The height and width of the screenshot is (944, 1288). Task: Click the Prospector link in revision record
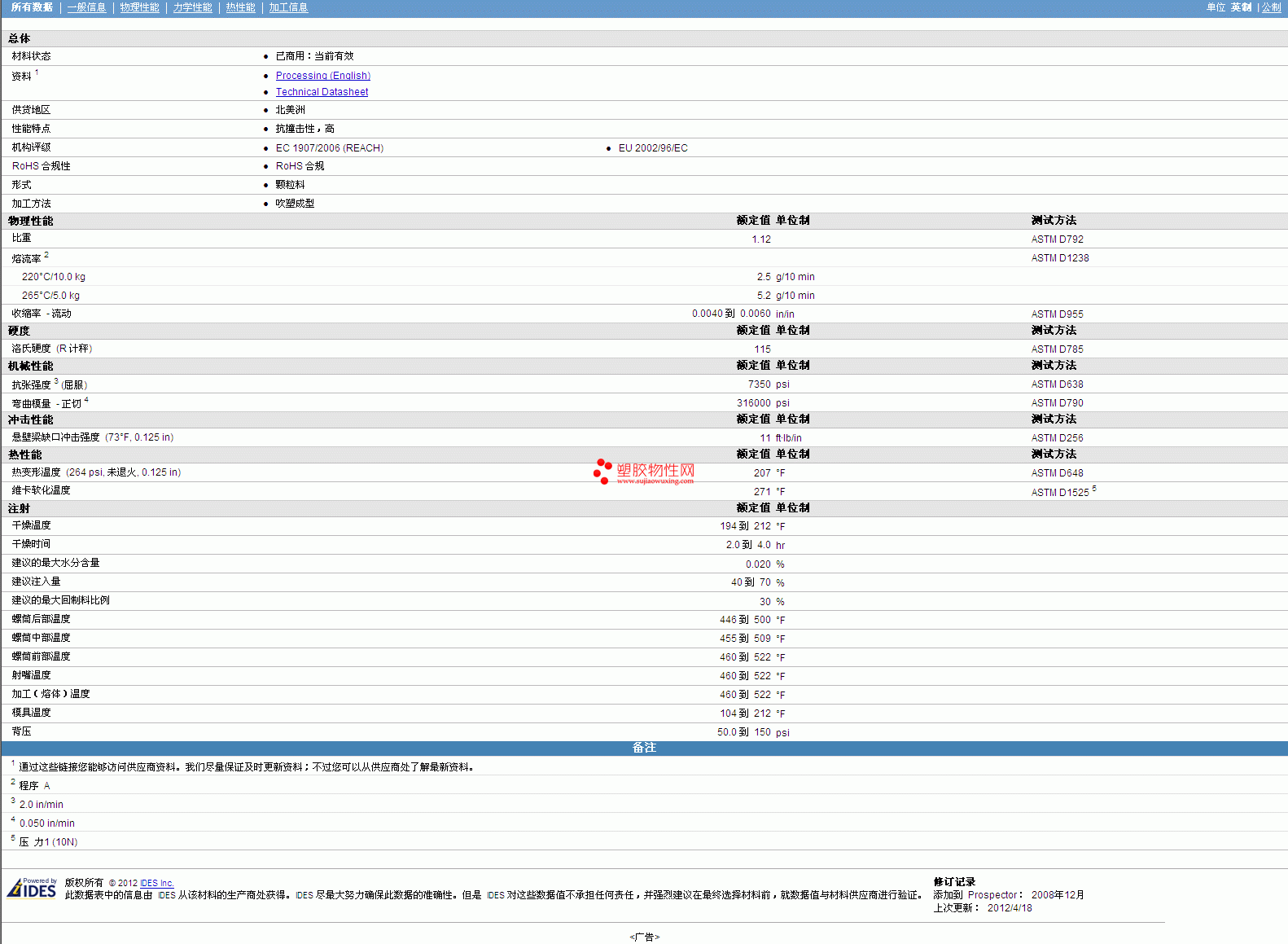pos(992,895)
